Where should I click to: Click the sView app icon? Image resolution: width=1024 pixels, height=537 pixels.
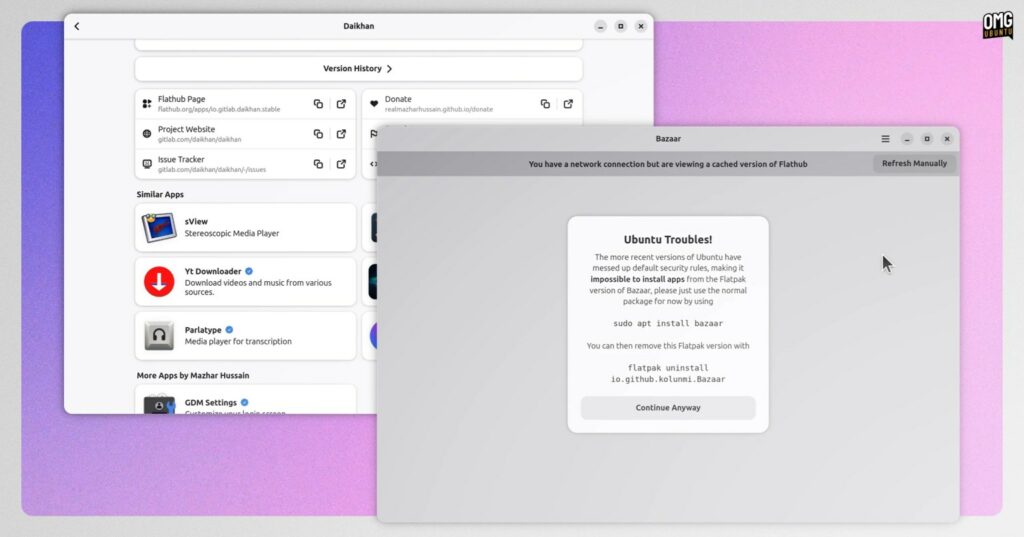[x=159, y=227]
